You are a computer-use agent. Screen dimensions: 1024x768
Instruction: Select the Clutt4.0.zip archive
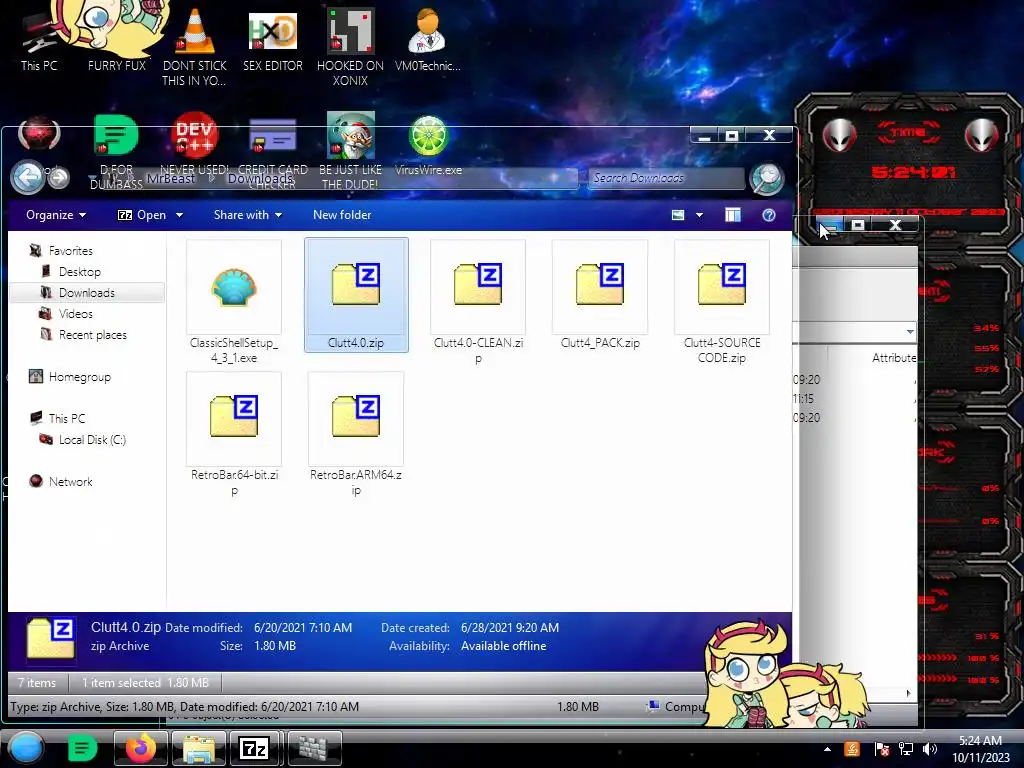[x=356, y=295]
